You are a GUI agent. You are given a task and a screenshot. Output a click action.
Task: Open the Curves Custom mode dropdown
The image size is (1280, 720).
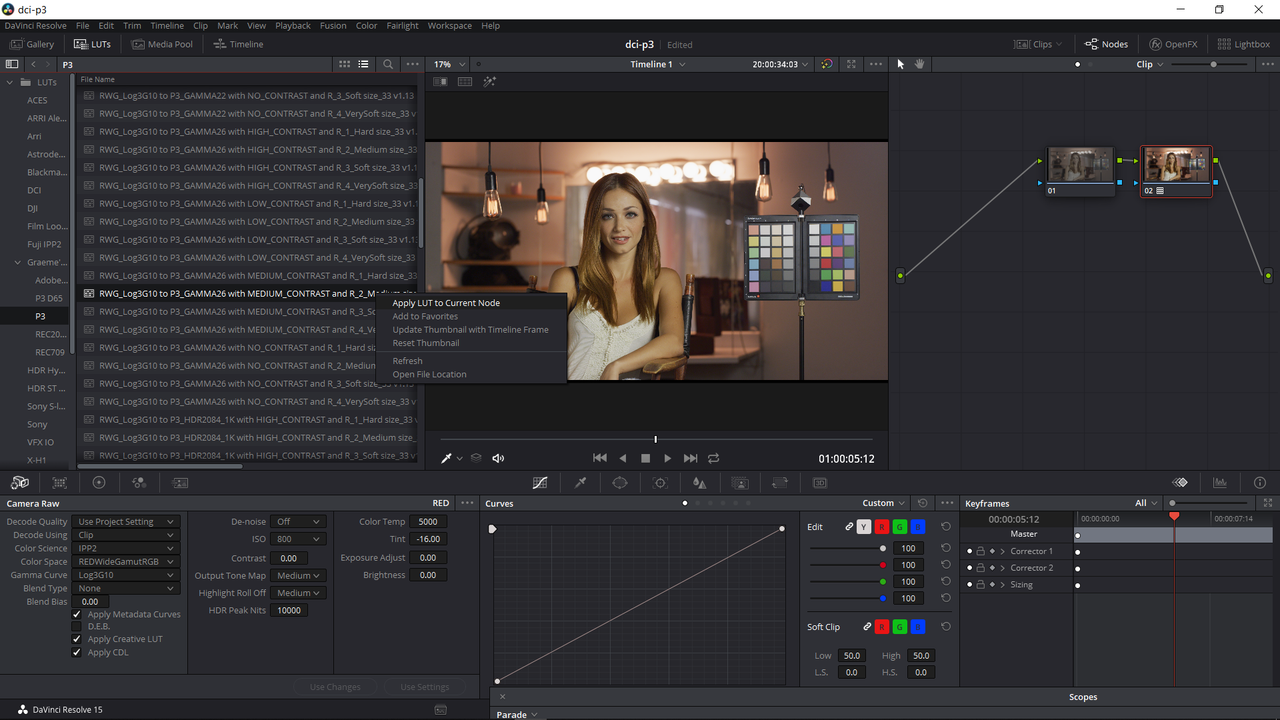pyautogui.click(x=884, y=503)
